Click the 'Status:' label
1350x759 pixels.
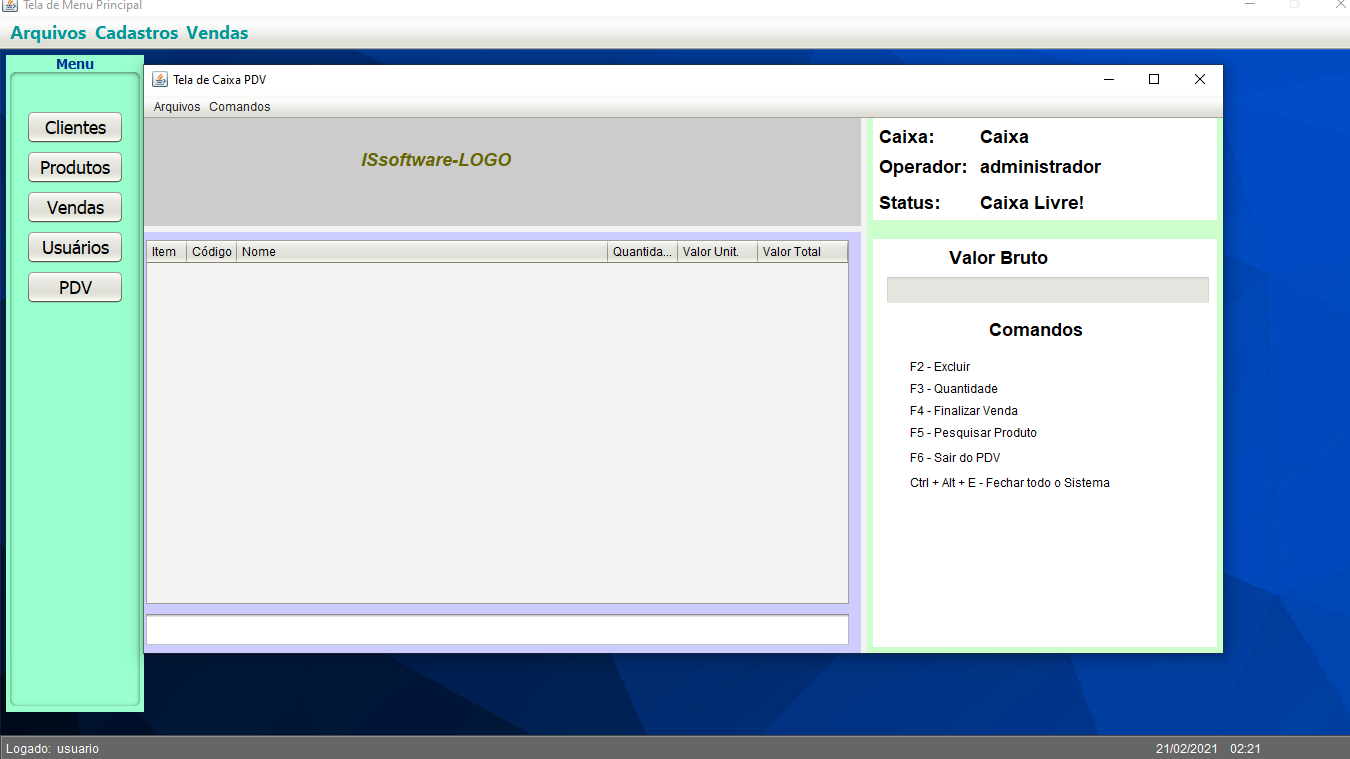(x=909, y=203)
